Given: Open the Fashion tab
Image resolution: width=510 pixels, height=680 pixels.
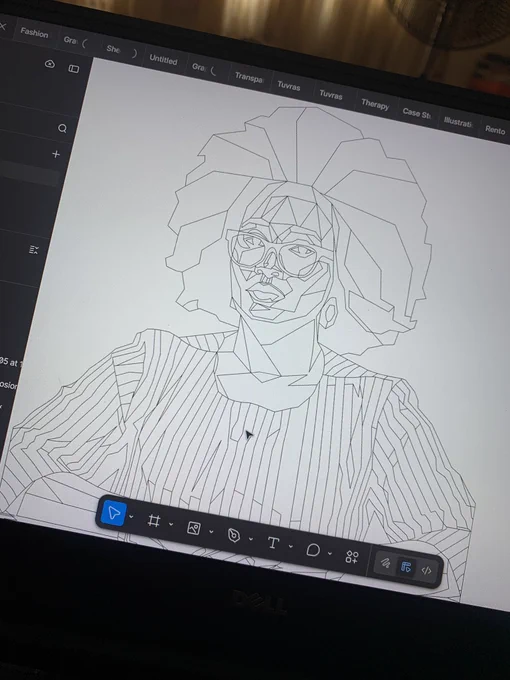Looking at the screenshot, I should point(34,33).
